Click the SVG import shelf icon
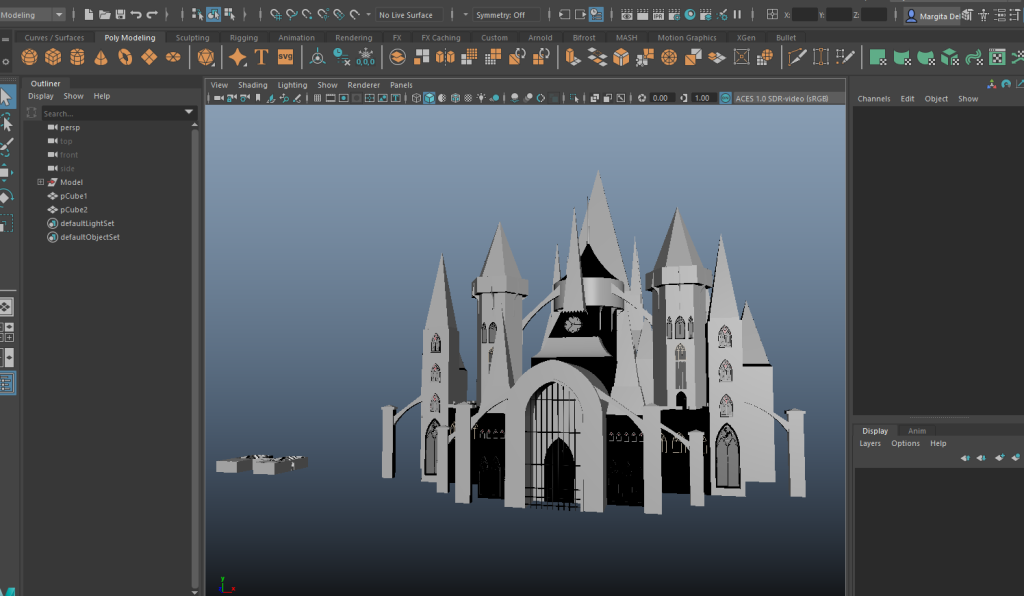1024x596 pixels. [285, 57]
